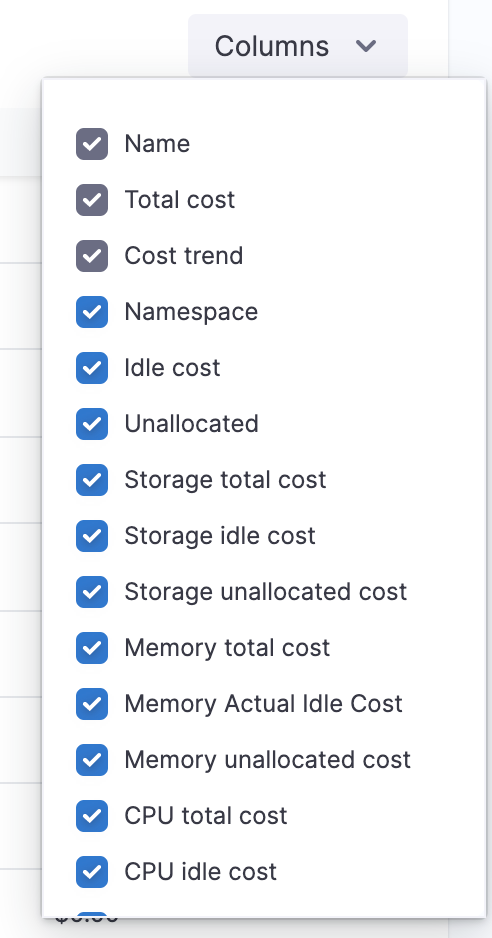Uncheck the Idle cost checkbox
The height and width of the screenshot is (938, 492).
pos(92,368)
